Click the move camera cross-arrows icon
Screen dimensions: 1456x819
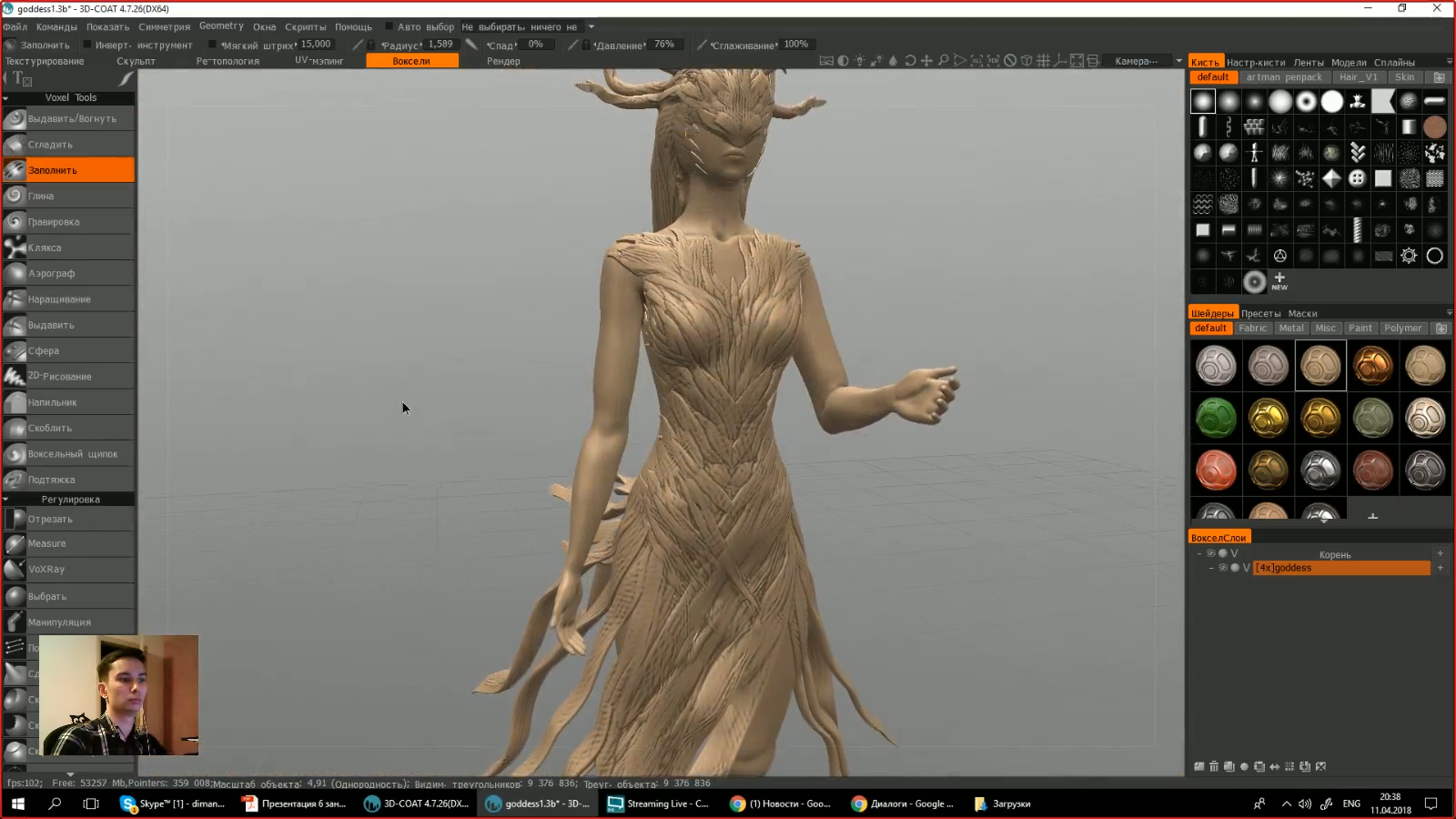[926, 61]
